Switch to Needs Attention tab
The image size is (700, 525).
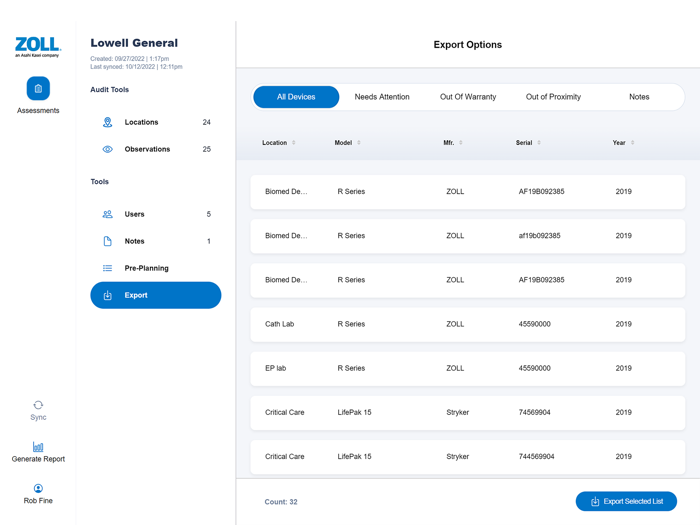coord(382,97)
